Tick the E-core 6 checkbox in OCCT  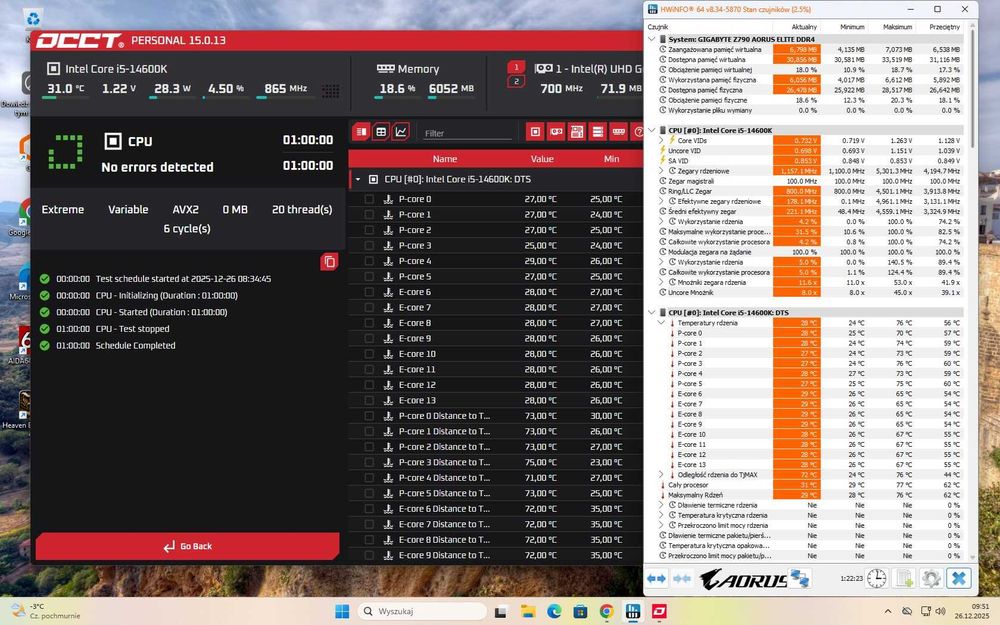click(369, 291)
